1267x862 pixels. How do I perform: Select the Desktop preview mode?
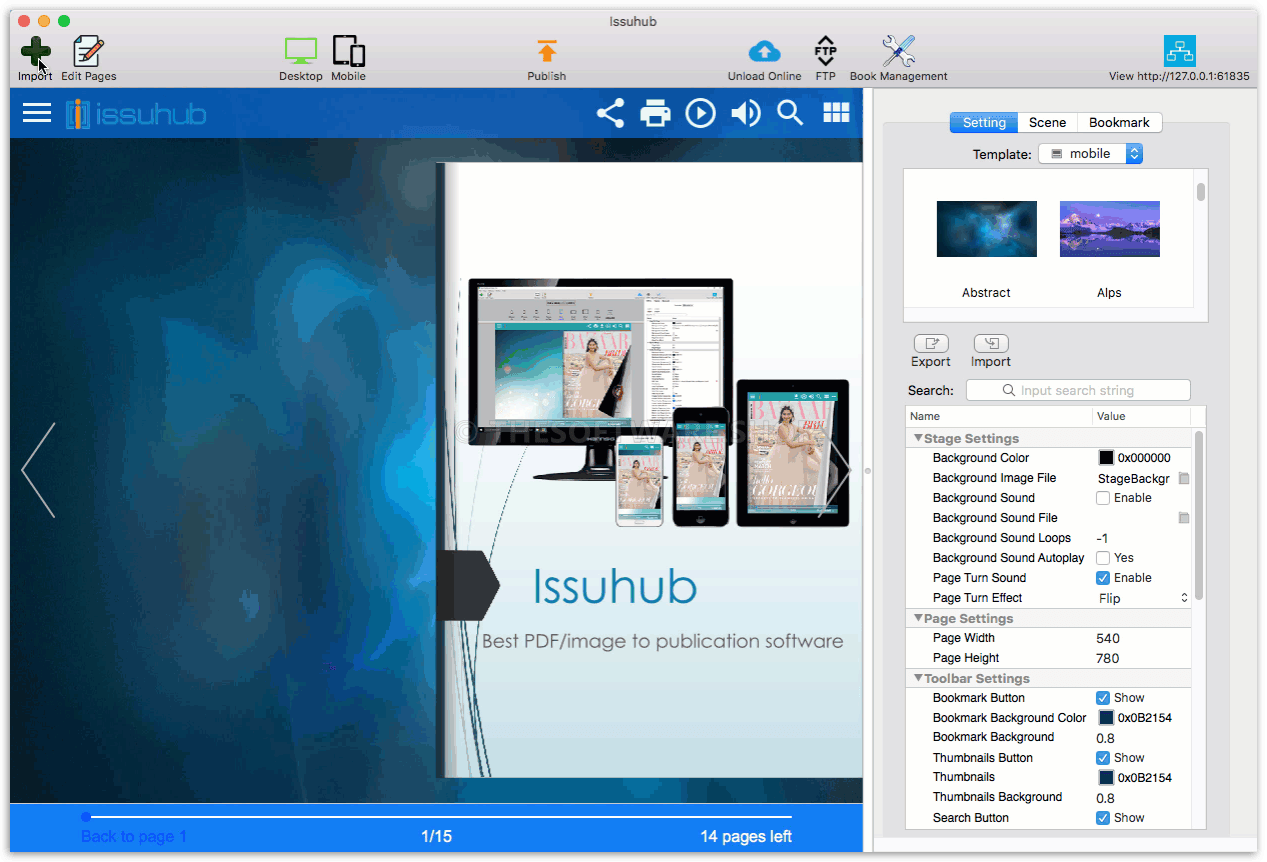click(300, 50)
